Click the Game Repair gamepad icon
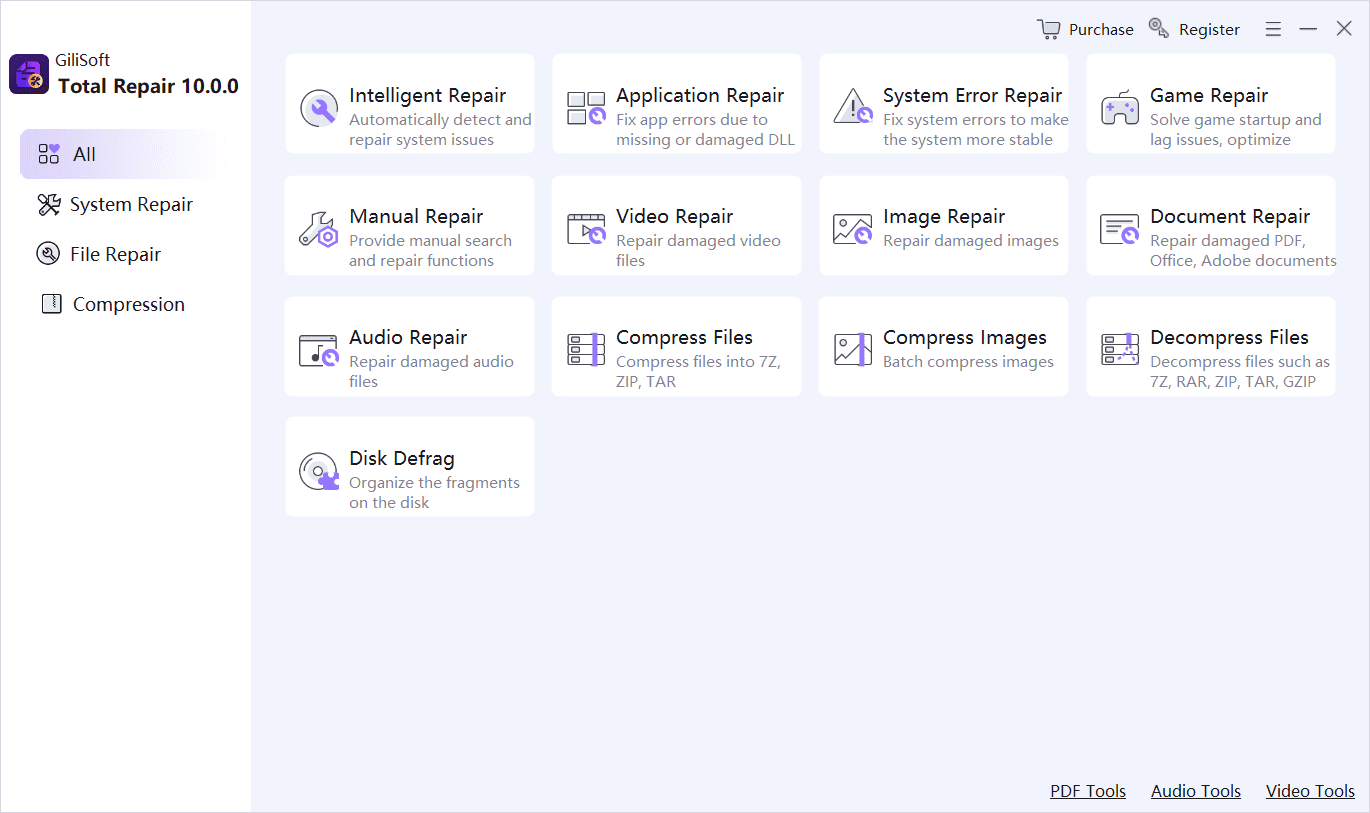 (x=1120, y=108)
